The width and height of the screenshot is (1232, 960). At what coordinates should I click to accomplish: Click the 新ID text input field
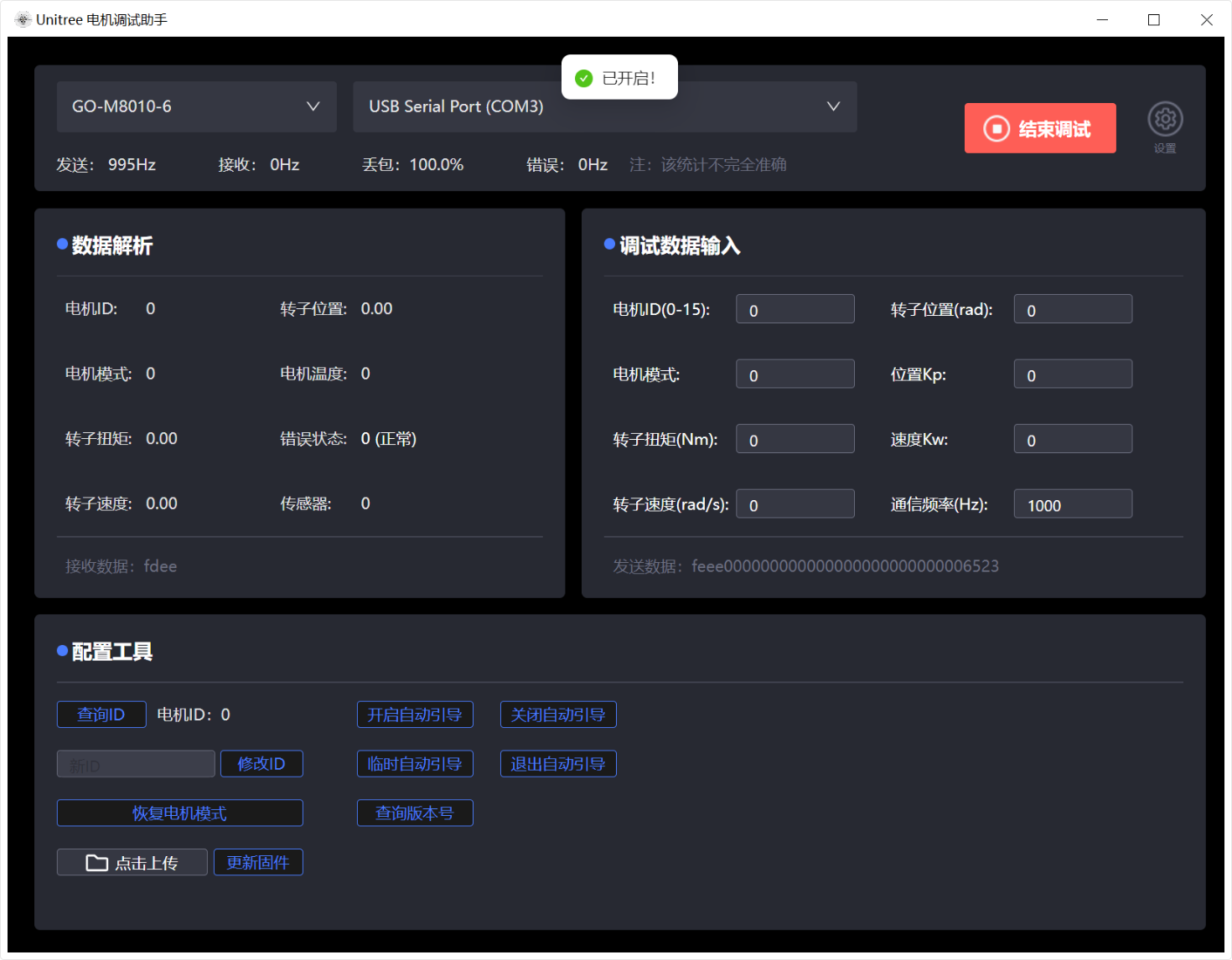[x=136, y=764]
